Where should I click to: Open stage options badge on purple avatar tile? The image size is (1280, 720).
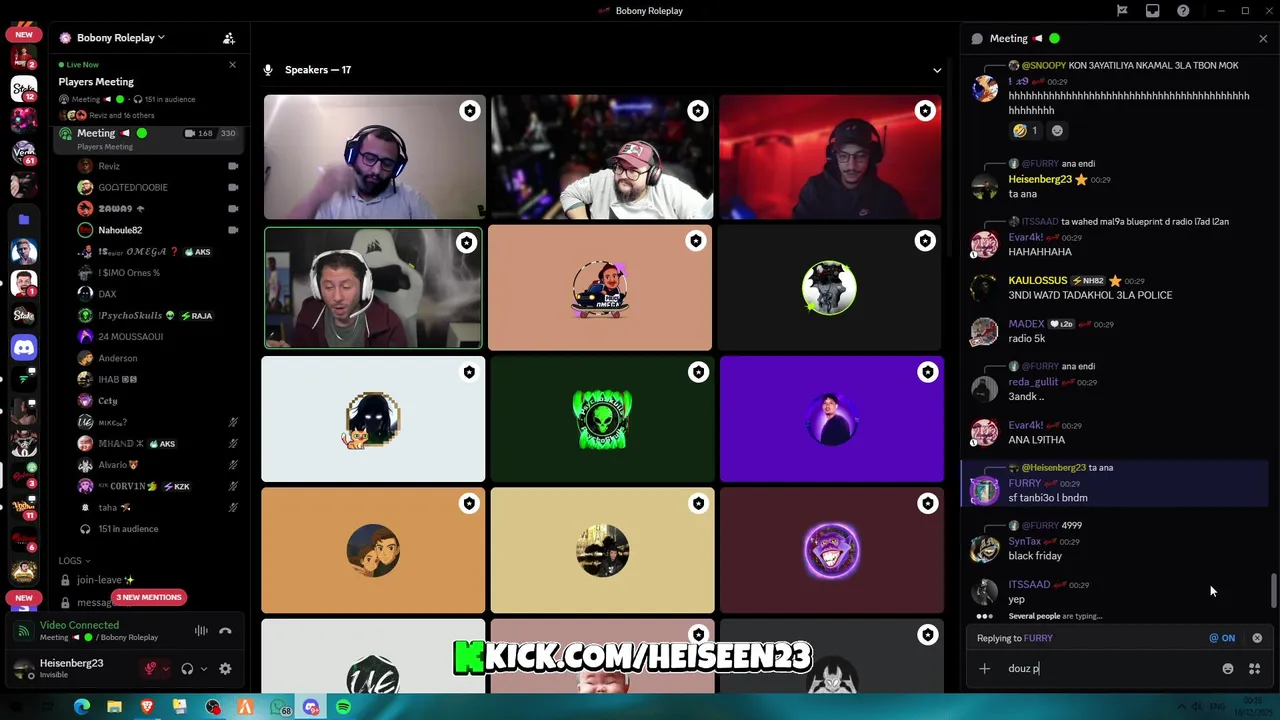coord(927,373)
